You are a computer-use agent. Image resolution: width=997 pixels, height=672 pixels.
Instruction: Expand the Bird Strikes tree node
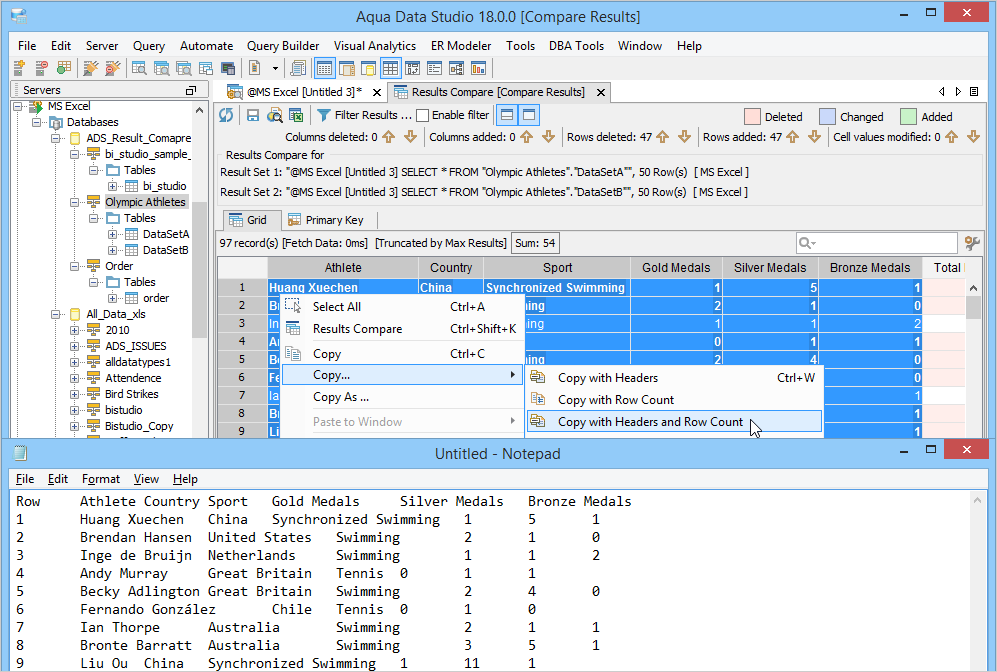[x=76, y=394]
